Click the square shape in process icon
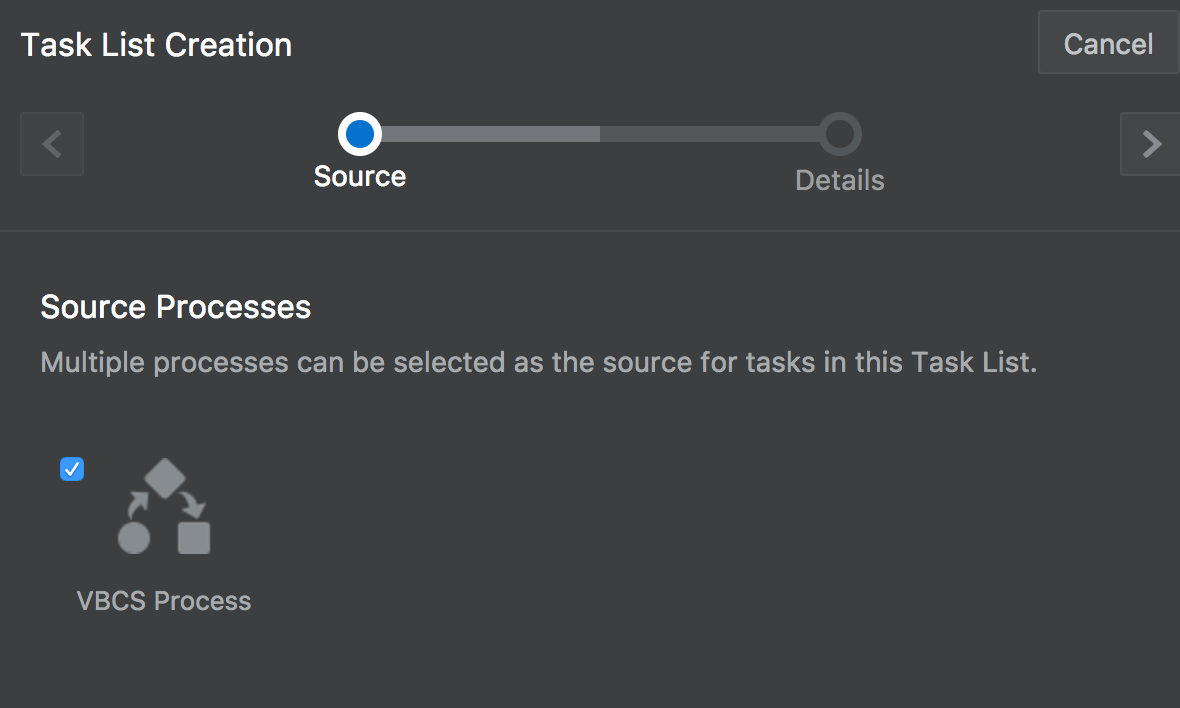1180x708 pixels. click(194, 538)
